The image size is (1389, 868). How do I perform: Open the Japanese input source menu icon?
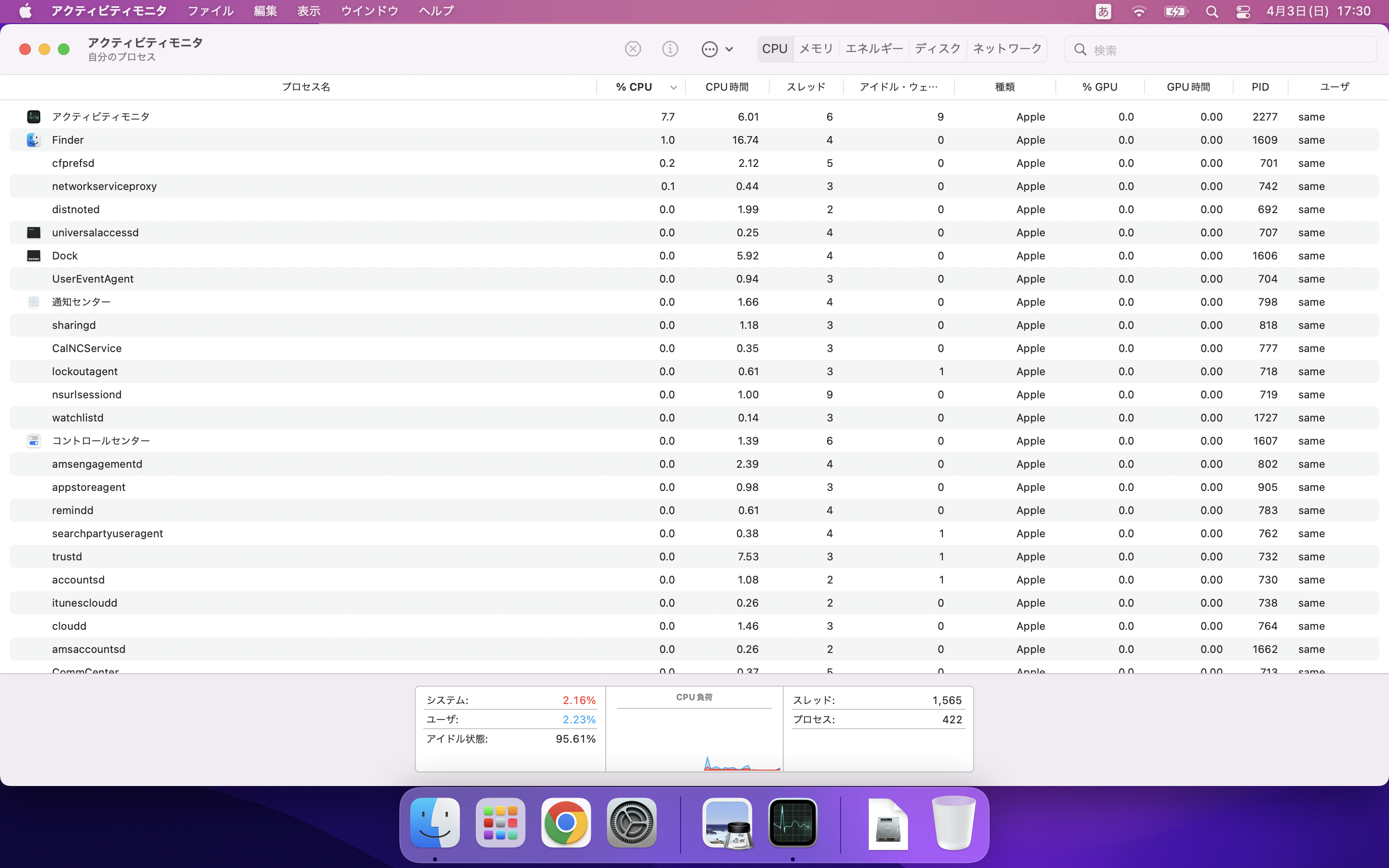point(1103,12)
